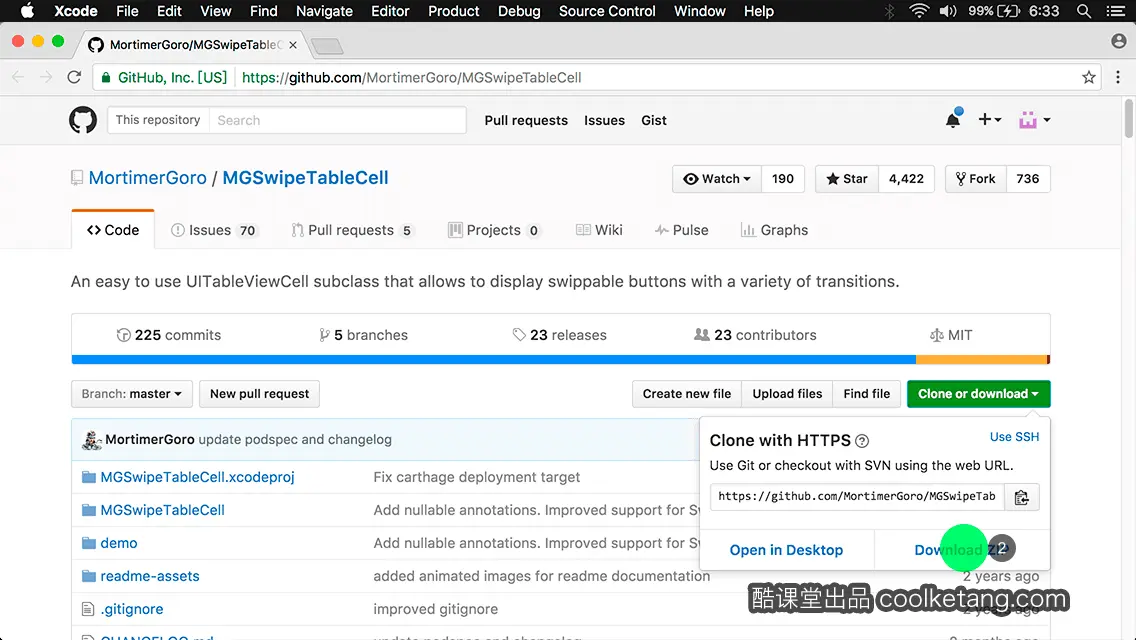View the 190 watchers count
The height and width of the screenshot is (640, 1136).
coord(782,179)
